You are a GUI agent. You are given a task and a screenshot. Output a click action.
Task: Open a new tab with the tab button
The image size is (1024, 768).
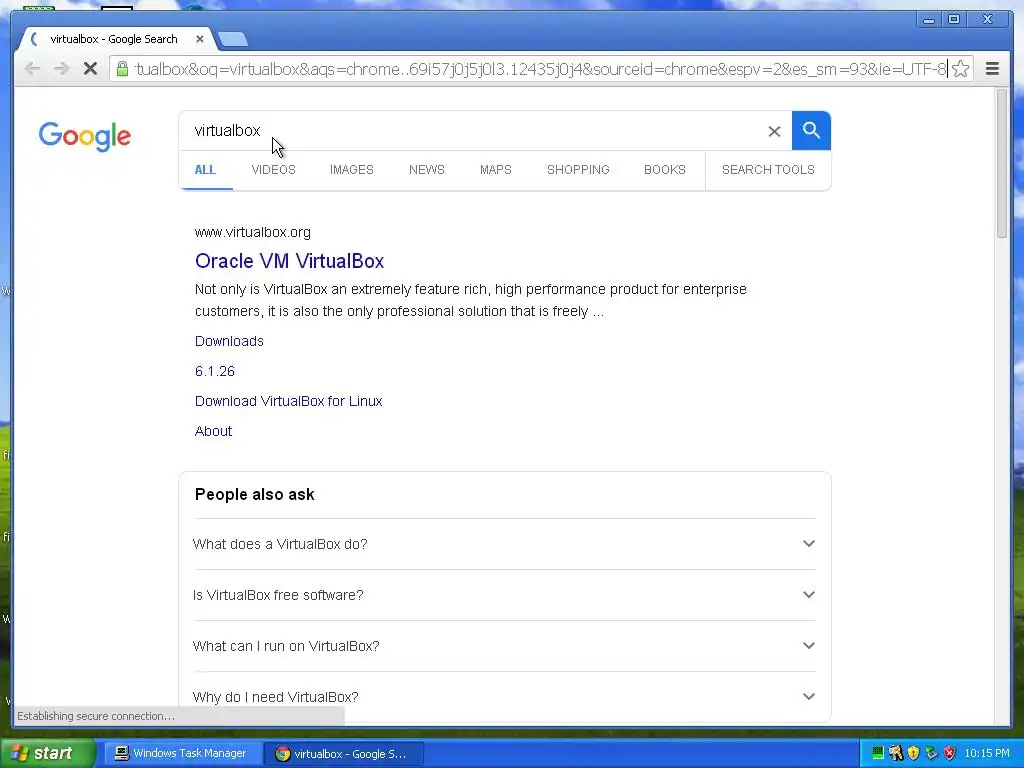click(x=232, y=39)
